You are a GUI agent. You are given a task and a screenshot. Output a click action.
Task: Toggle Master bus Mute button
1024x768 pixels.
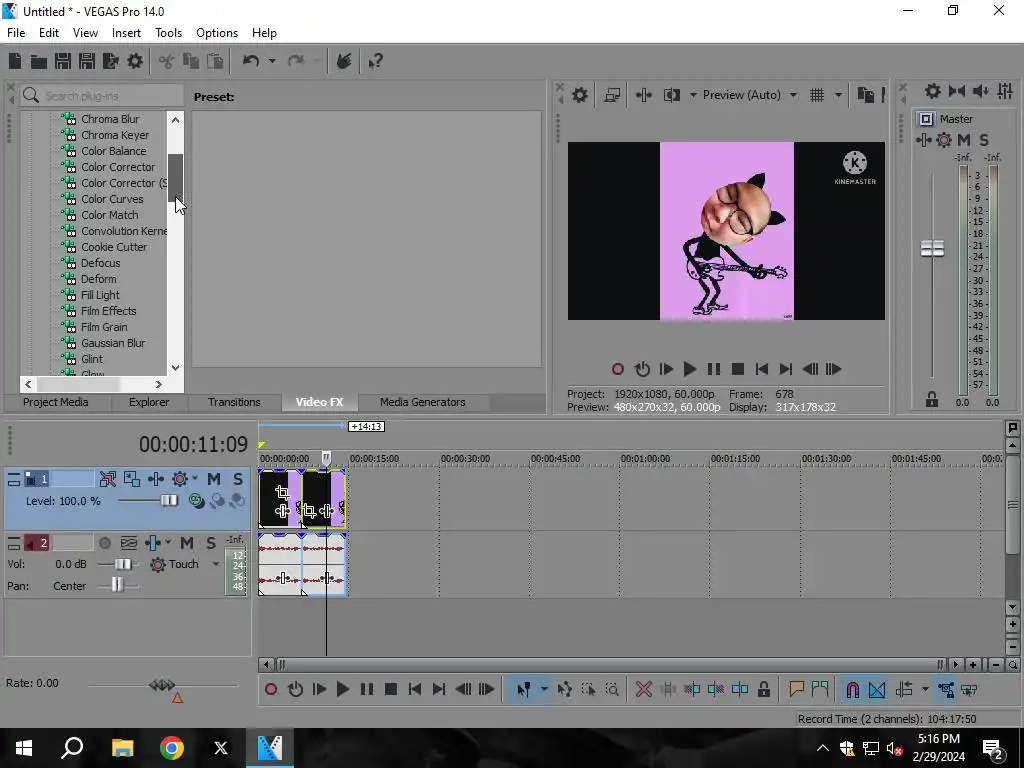tap(963, 140)
